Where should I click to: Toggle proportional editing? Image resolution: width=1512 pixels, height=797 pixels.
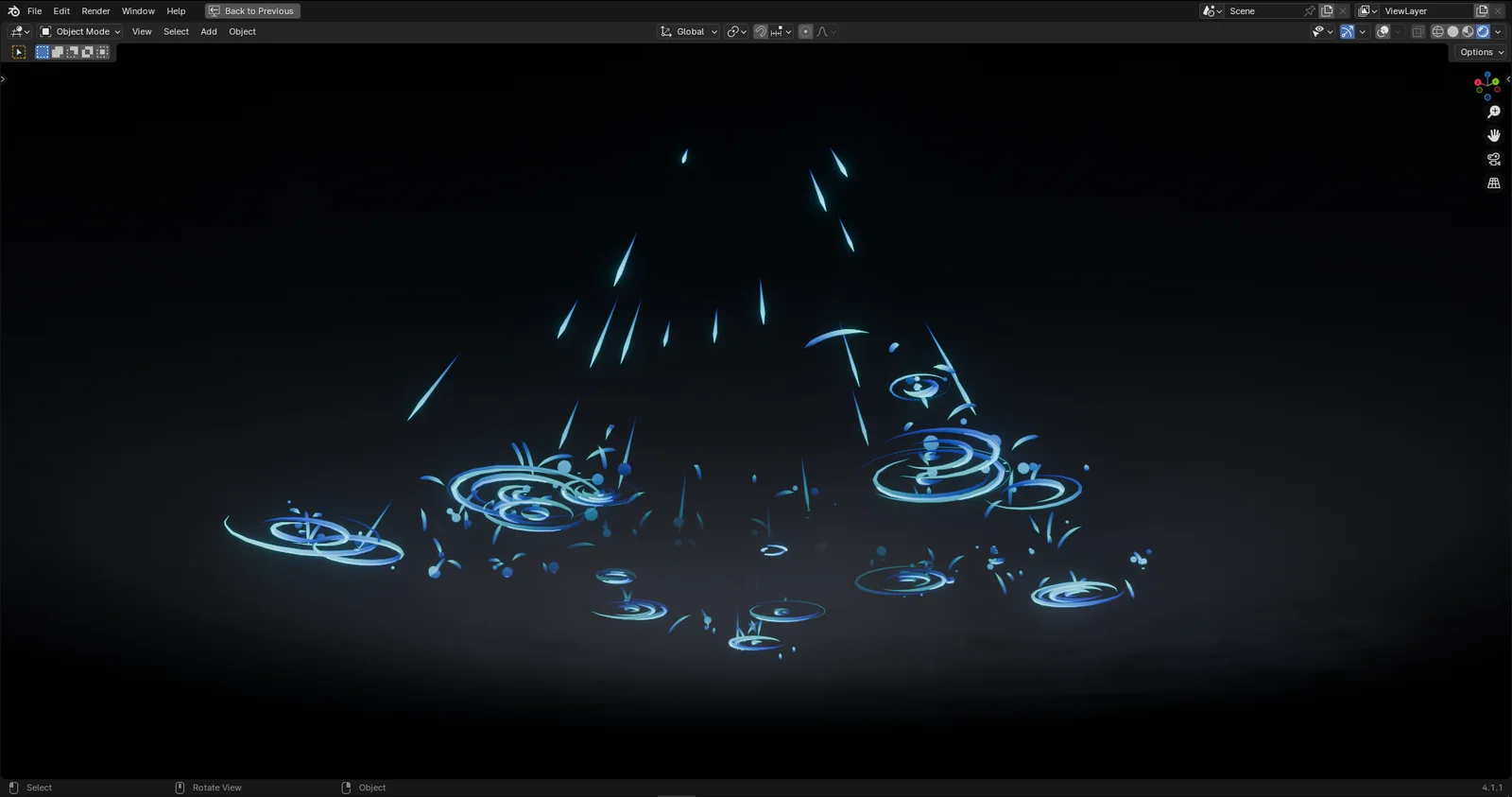tap(805, 32)
